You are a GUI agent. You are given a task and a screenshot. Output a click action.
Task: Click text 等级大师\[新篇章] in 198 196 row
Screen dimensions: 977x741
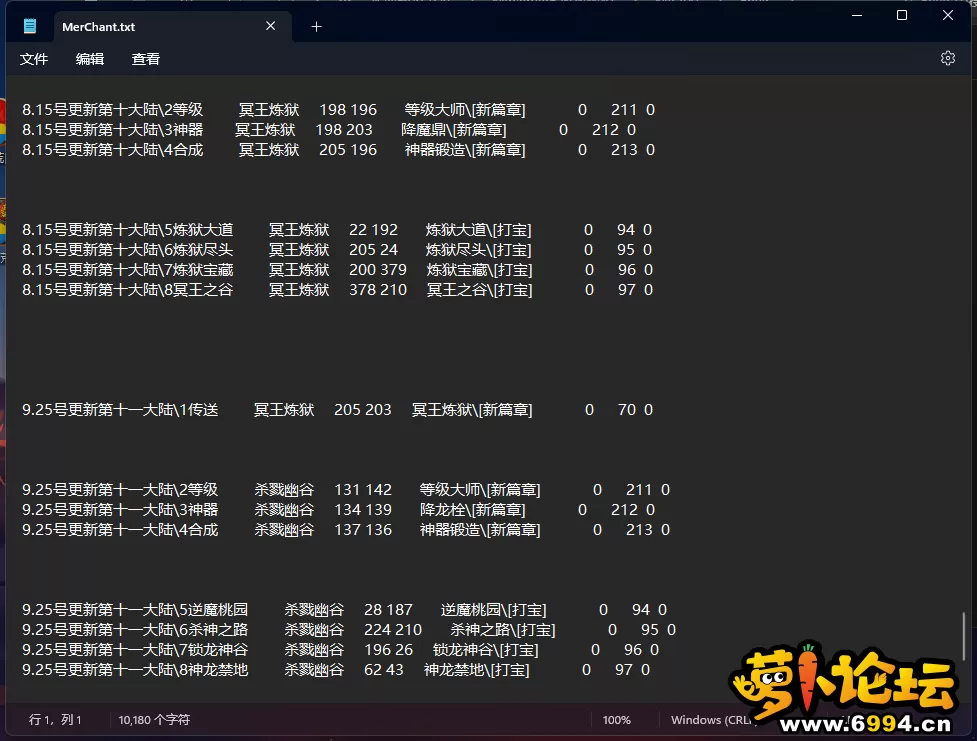465,110
